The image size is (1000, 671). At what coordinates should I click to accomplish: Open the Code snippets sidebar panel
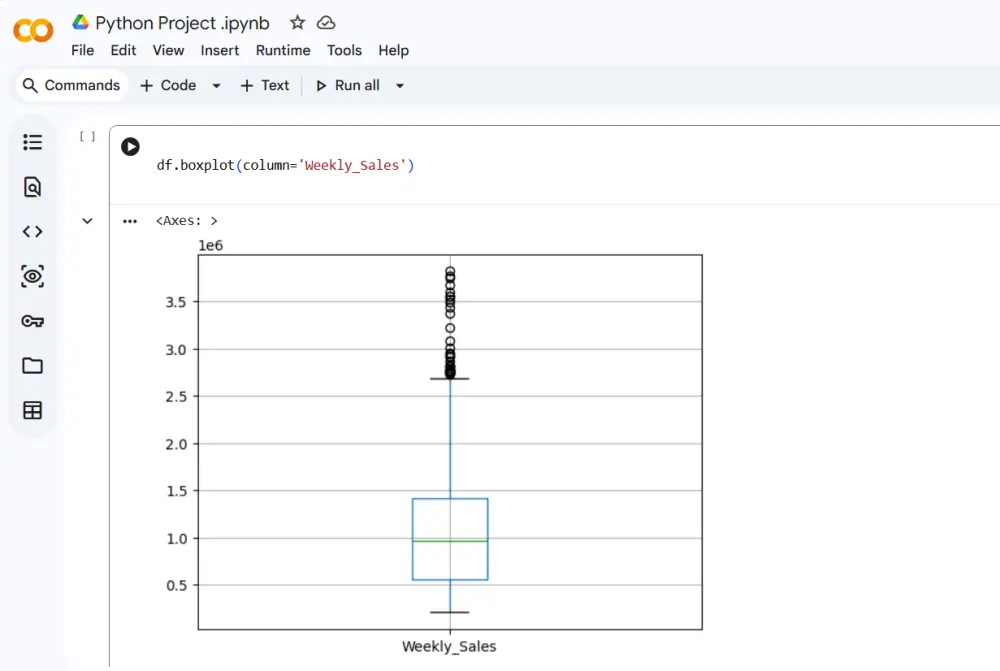[33, 232]
